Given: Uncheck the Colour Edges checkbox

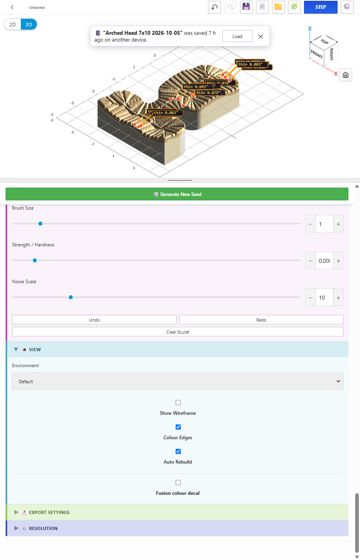Looking at the screenshot, I should point(178,427).
